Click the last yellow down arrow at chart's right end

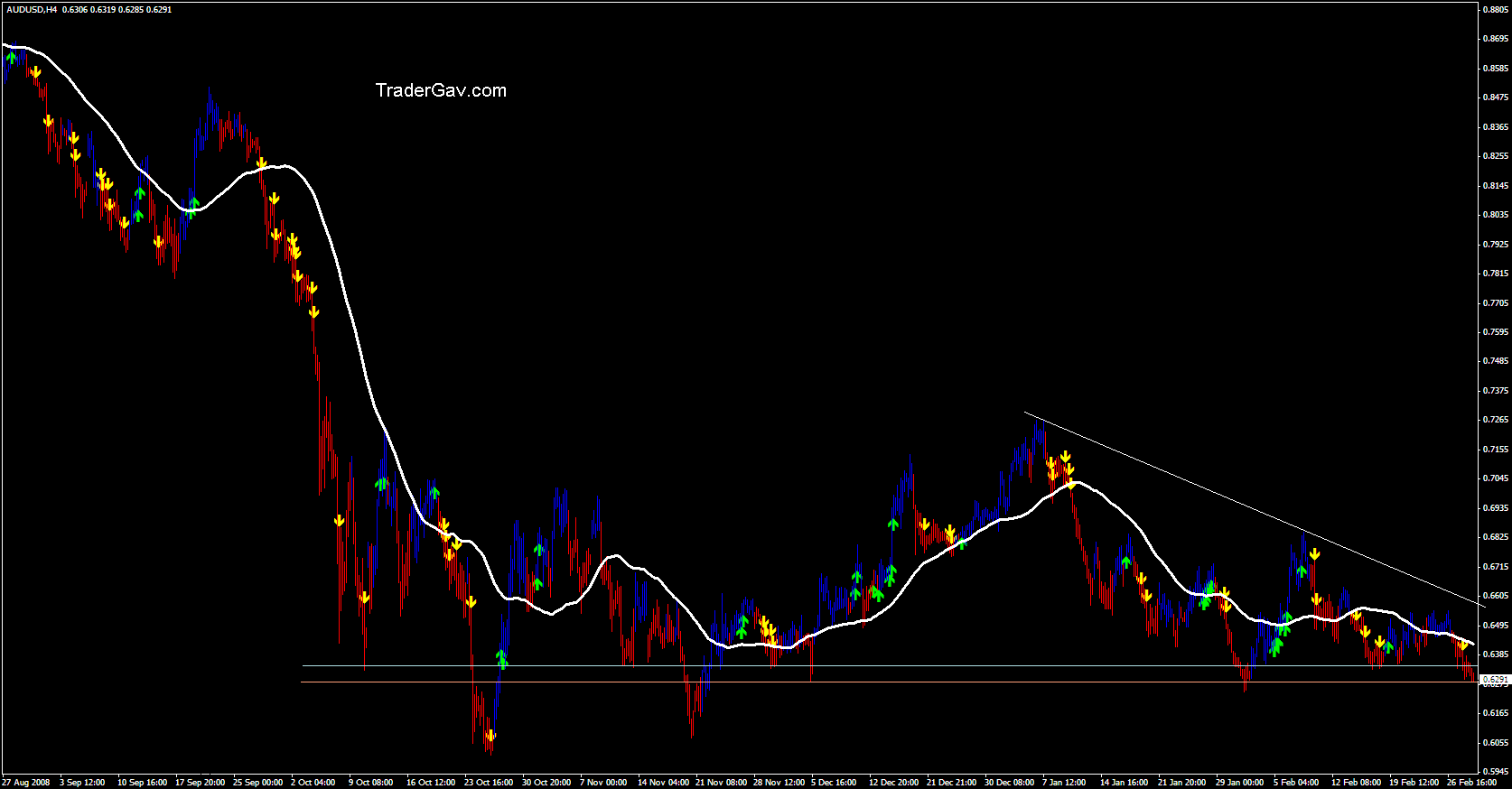click(x=1462, y=645)
